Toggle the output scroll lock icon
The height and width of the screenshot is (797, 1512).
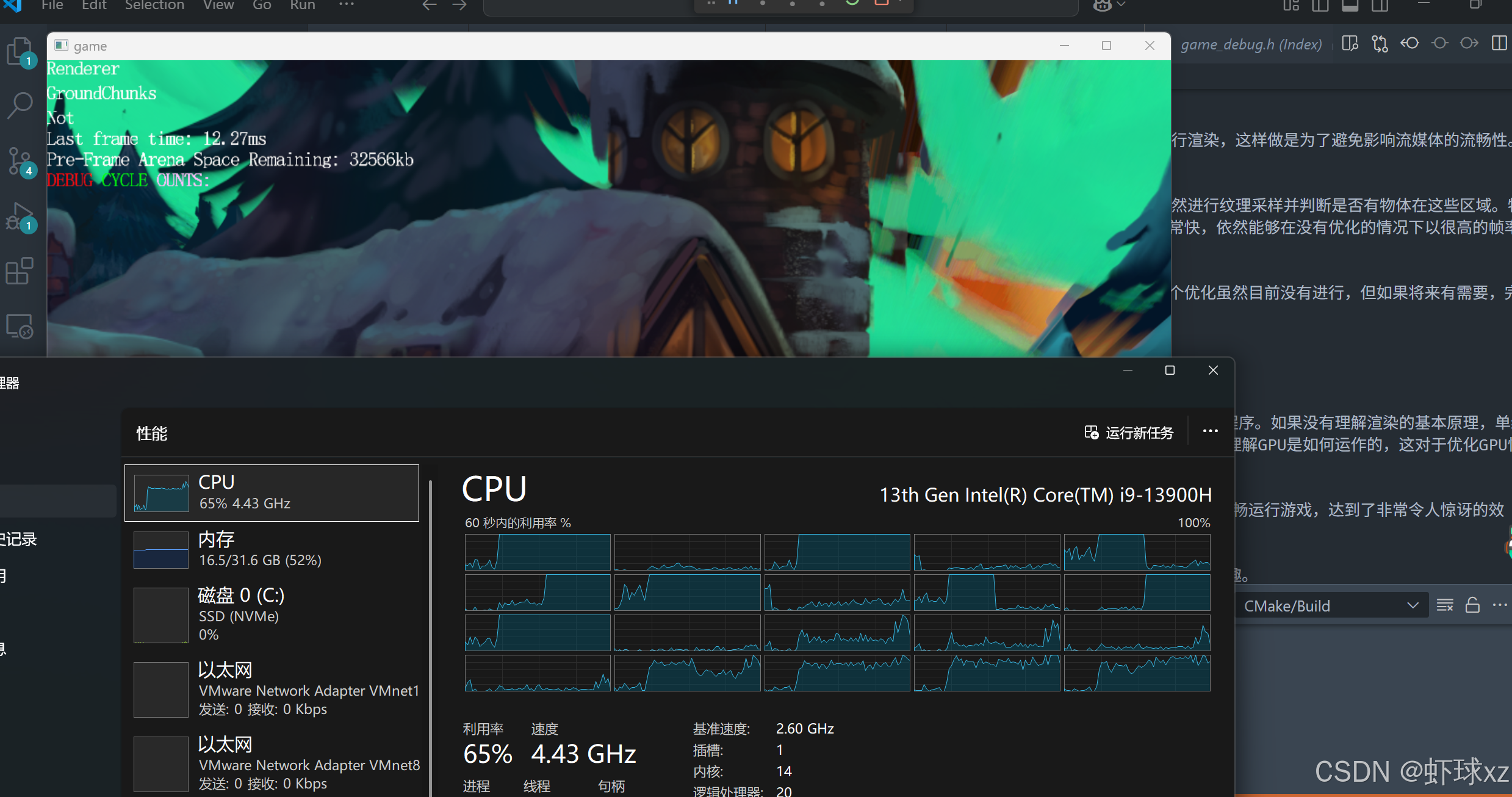[x=1472, y=605]
